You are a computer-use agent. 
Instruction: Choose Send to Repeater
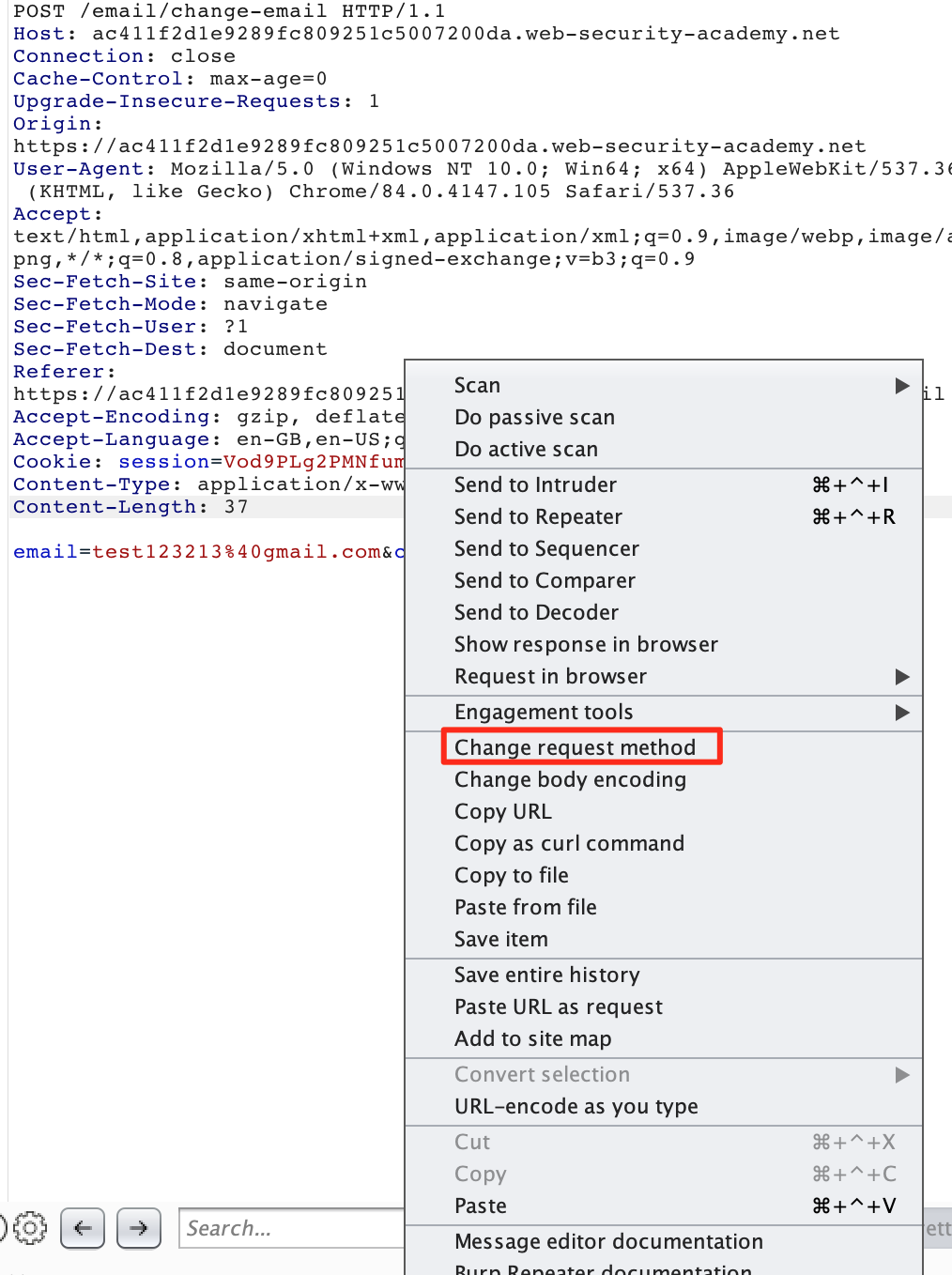click(x=538, y=516)
